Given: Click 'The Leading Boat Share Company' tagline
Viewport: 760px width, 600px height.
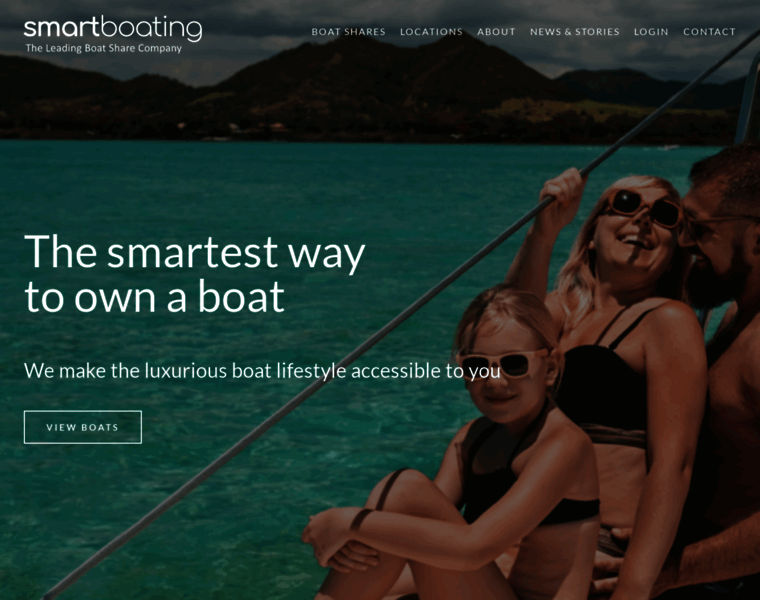Looking at the screenshot, I should point(104,48).
